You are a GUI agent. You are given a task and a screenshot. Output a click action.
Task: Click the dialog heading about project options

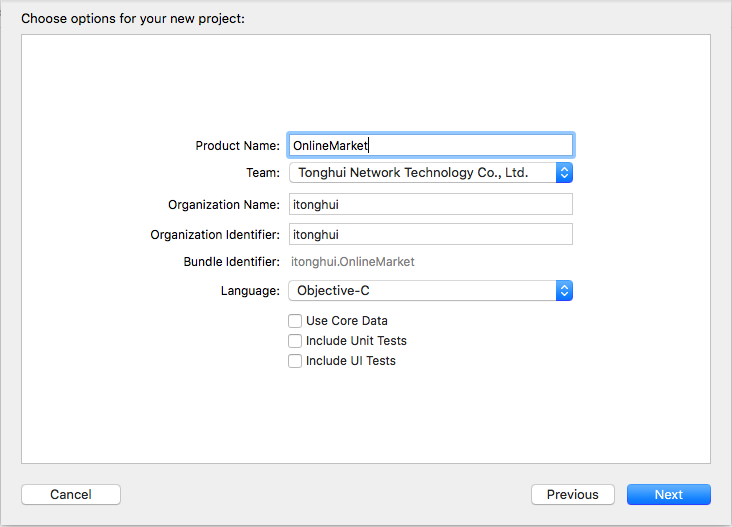pyautogui.click(x=133, y=19)
